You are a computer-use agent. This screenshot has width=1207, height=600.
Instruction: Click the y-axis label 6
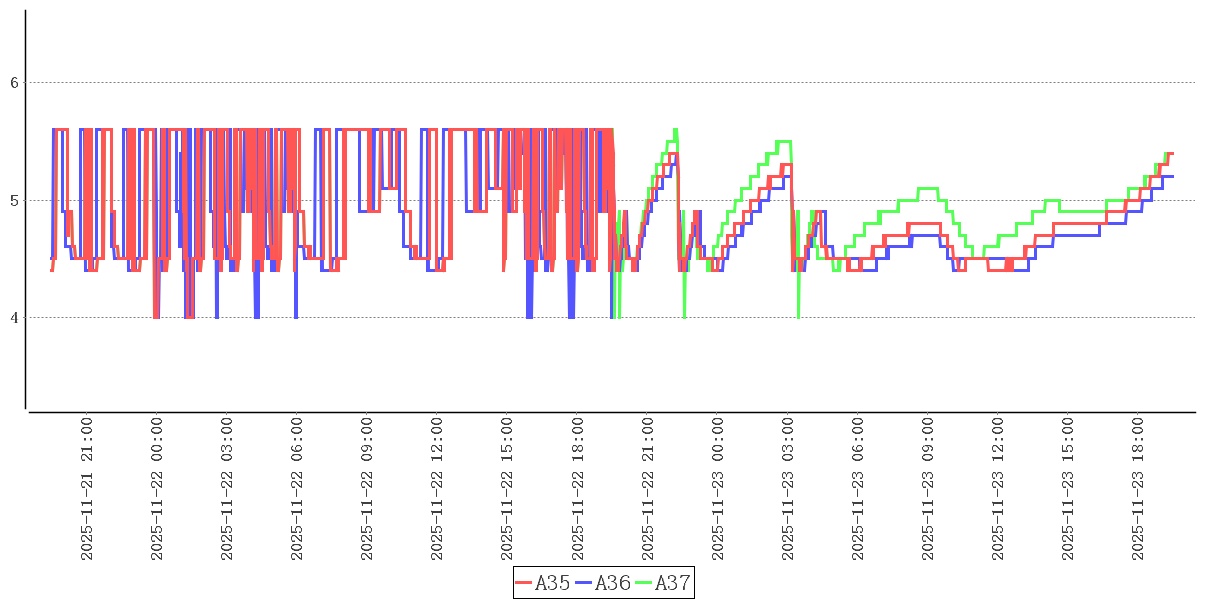tap(15, 83)
